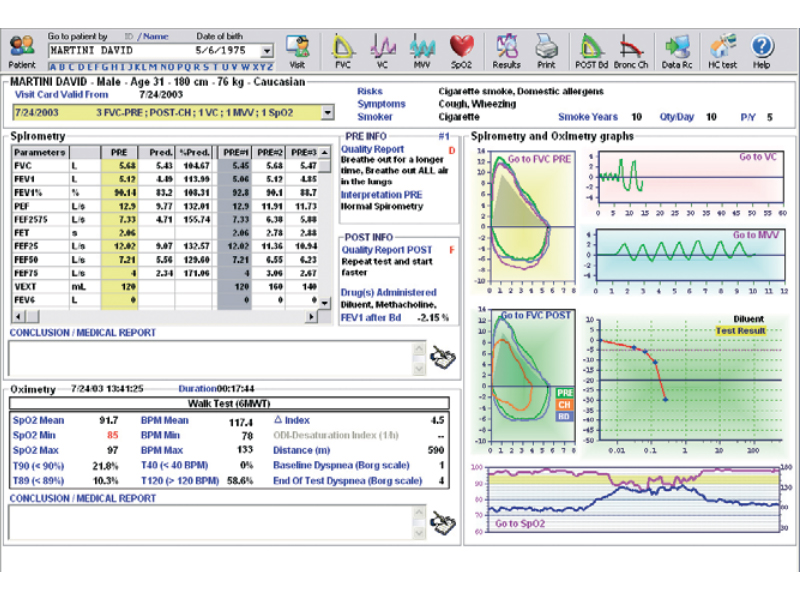Select the %Pred. column header
This screenshot has height=600, width=800.
click(x=194, y=152)
